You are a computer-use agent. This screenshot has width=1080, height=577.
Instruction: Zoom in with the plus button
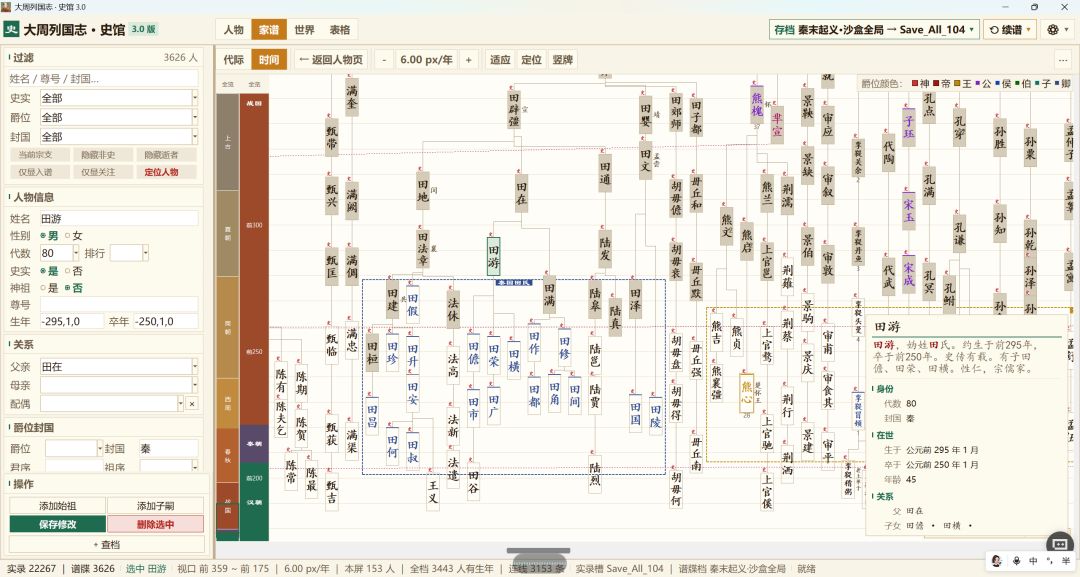click(x=468, y=60)
